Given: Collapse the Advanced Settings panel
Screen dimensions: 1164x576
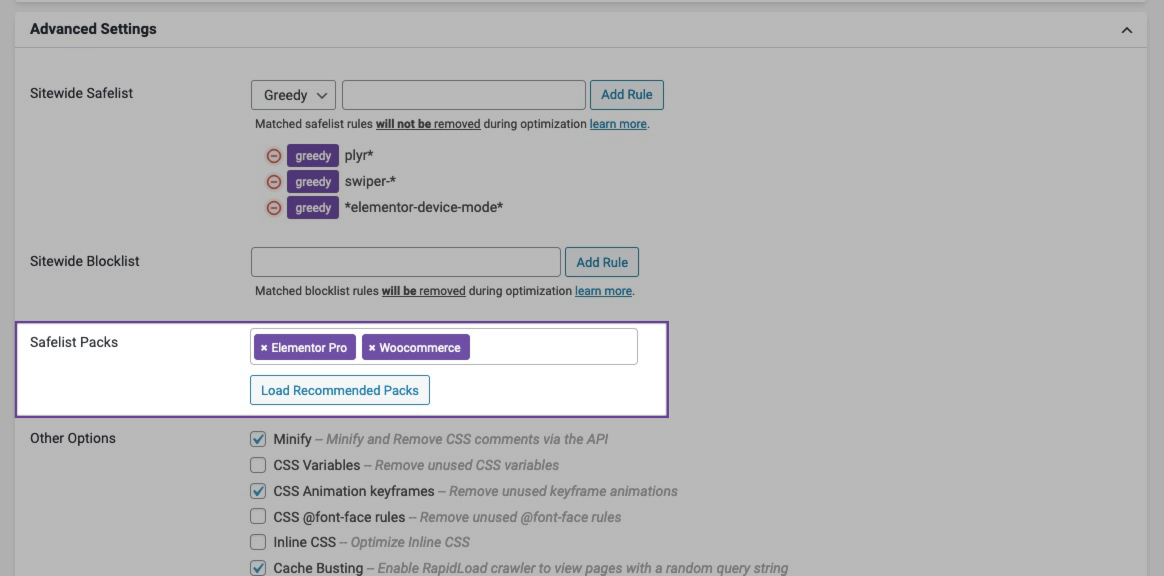Looking at the screenshot, I should tap(1127, 30).
